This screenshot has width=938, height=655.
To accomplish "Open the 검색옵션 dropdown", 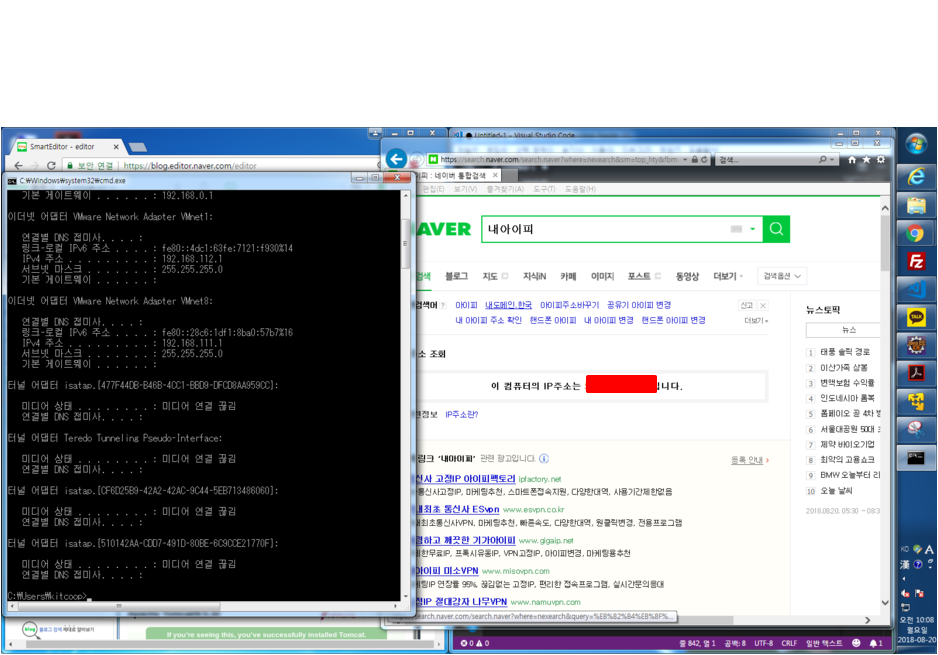I will [x=782, y=276].
